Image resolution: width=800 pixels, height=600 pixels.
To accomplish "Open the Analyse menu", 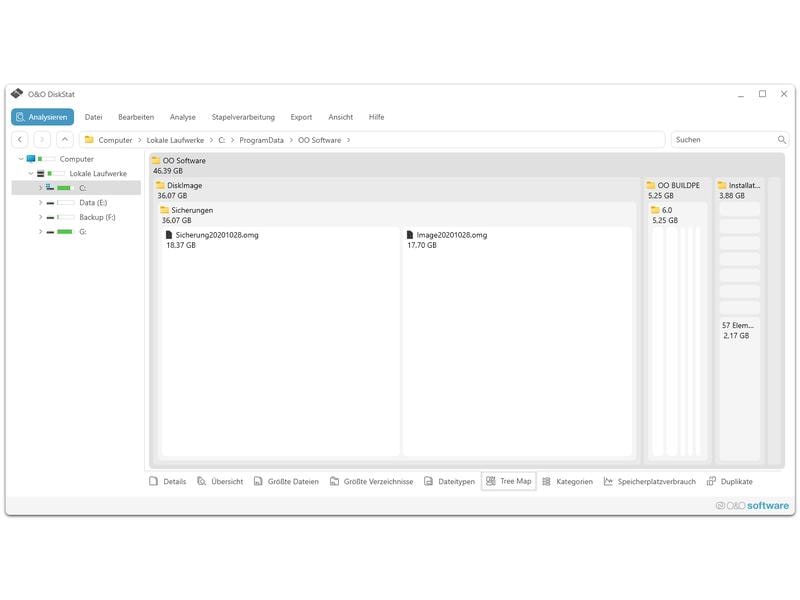I will 183,117.
